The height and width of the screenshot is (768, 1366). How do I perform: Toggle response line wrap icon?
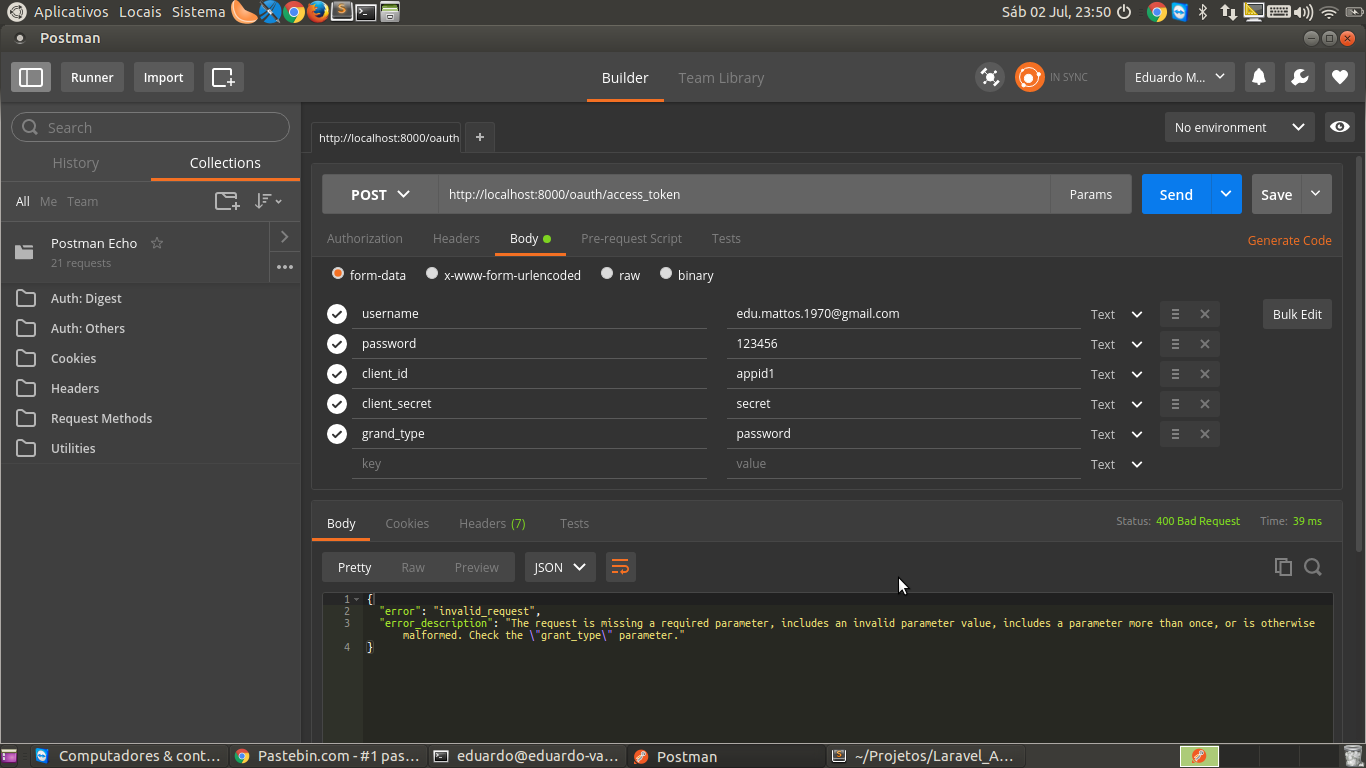click(x=620, y=567)
